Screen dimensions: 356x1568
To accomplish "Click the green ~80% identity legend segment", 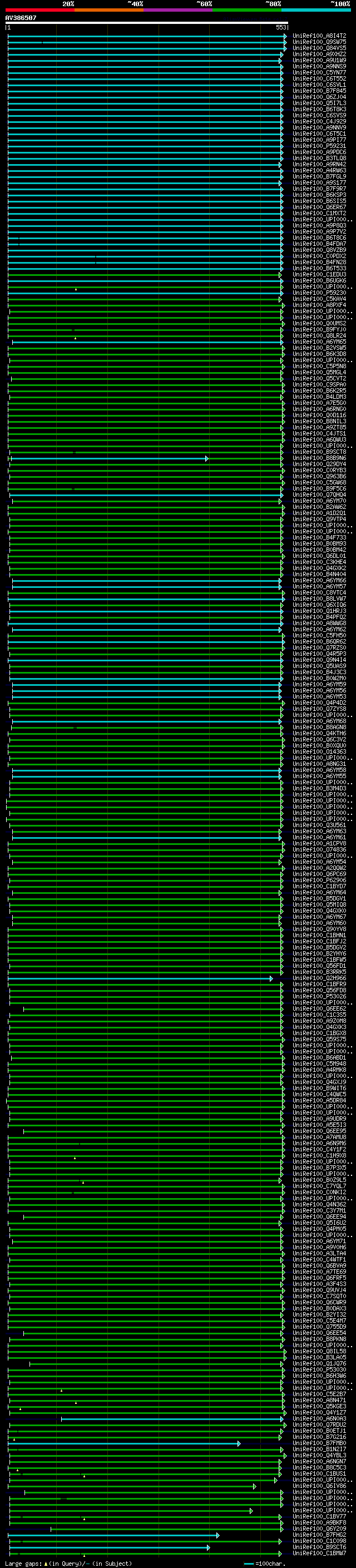I will tap(247, 10).
